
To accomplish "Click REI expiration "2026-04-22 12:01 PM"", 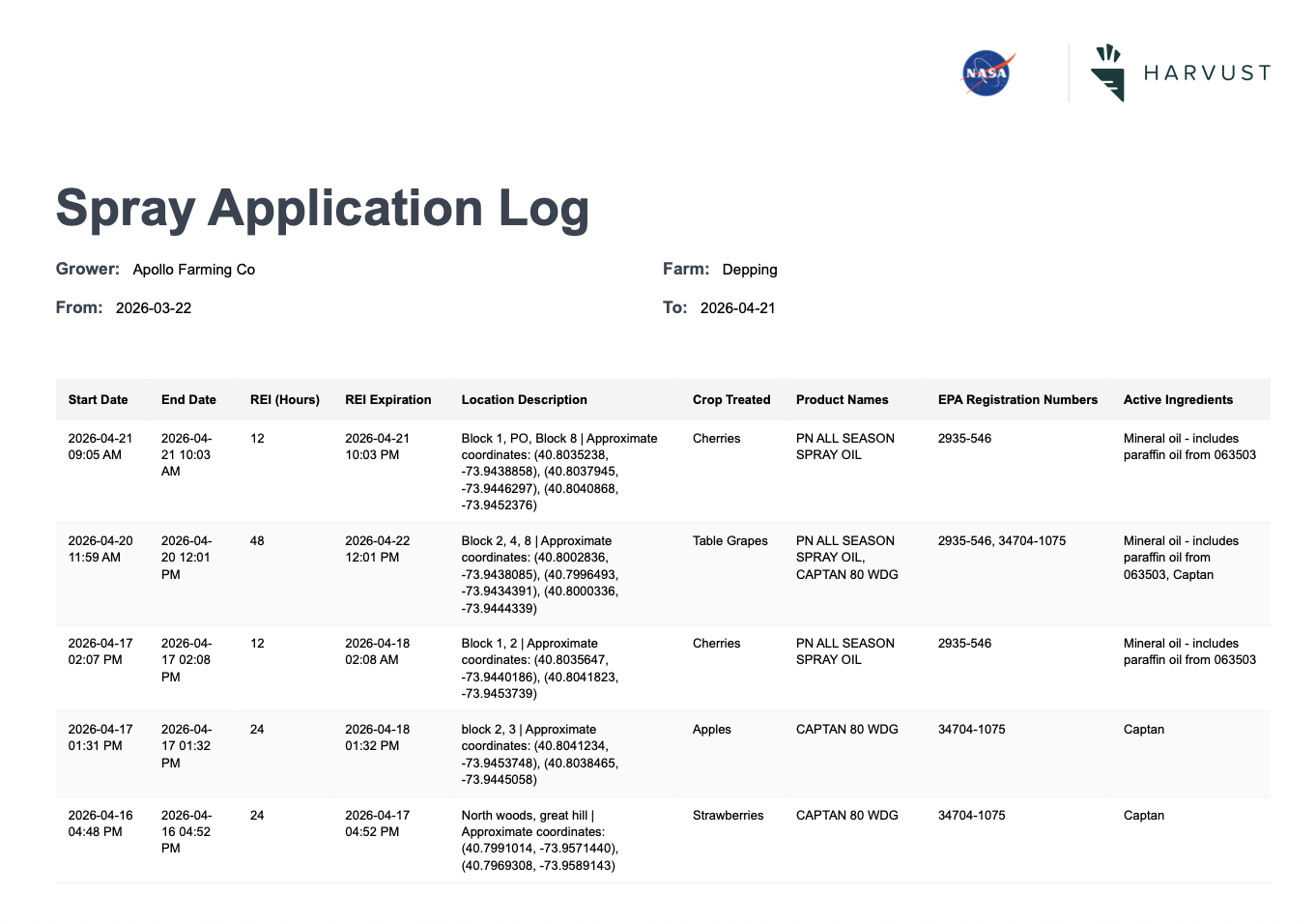I will 378,549.
